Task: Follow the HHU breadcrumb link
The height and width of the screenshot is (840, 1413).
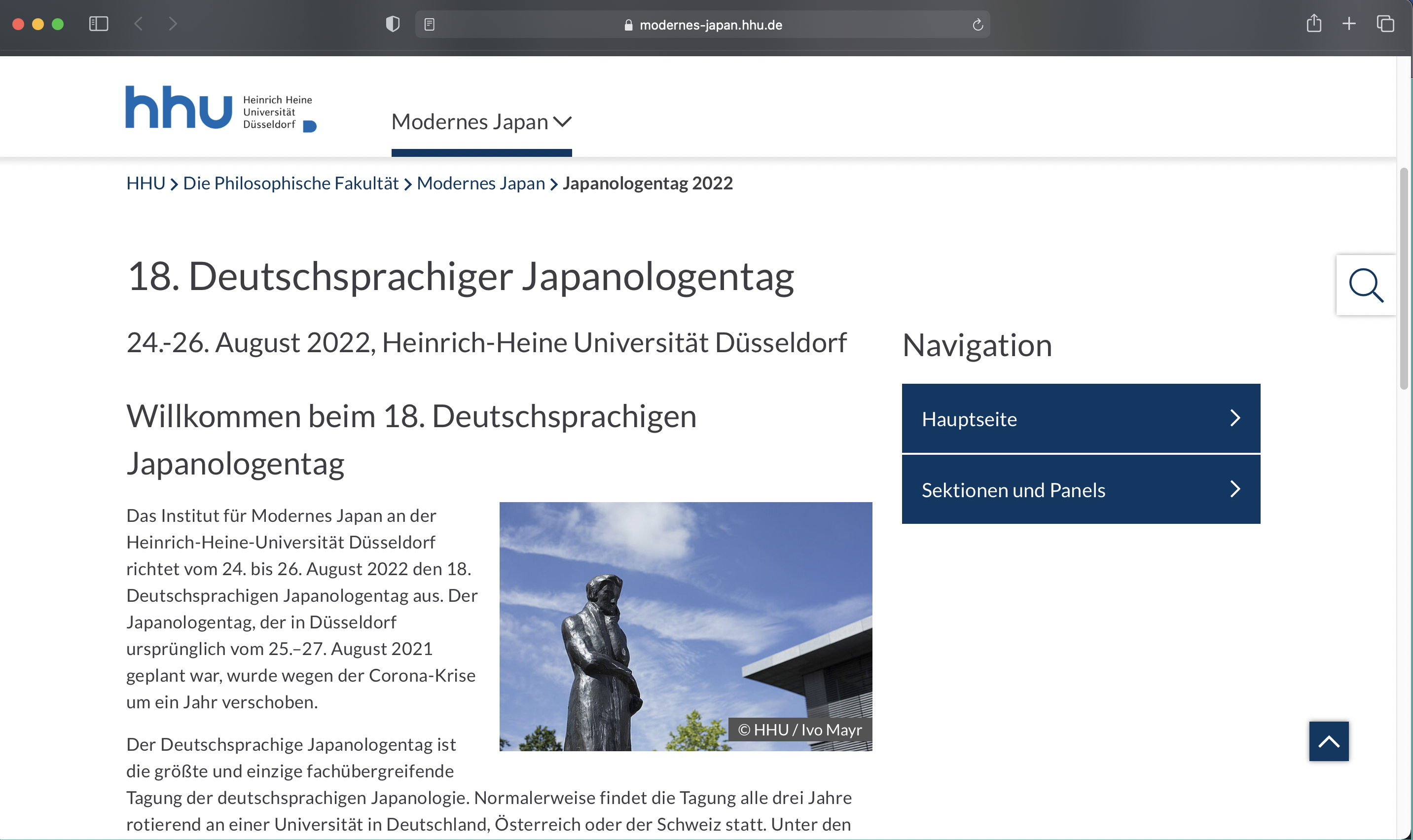Action: pyautogui.click(x=146, y=183)
